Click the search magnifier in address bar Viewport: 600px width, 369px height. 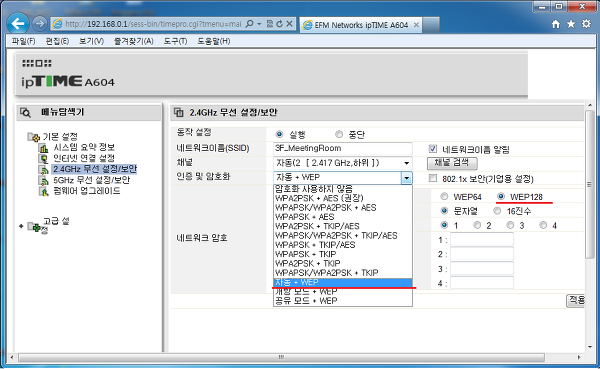point(249,24)
